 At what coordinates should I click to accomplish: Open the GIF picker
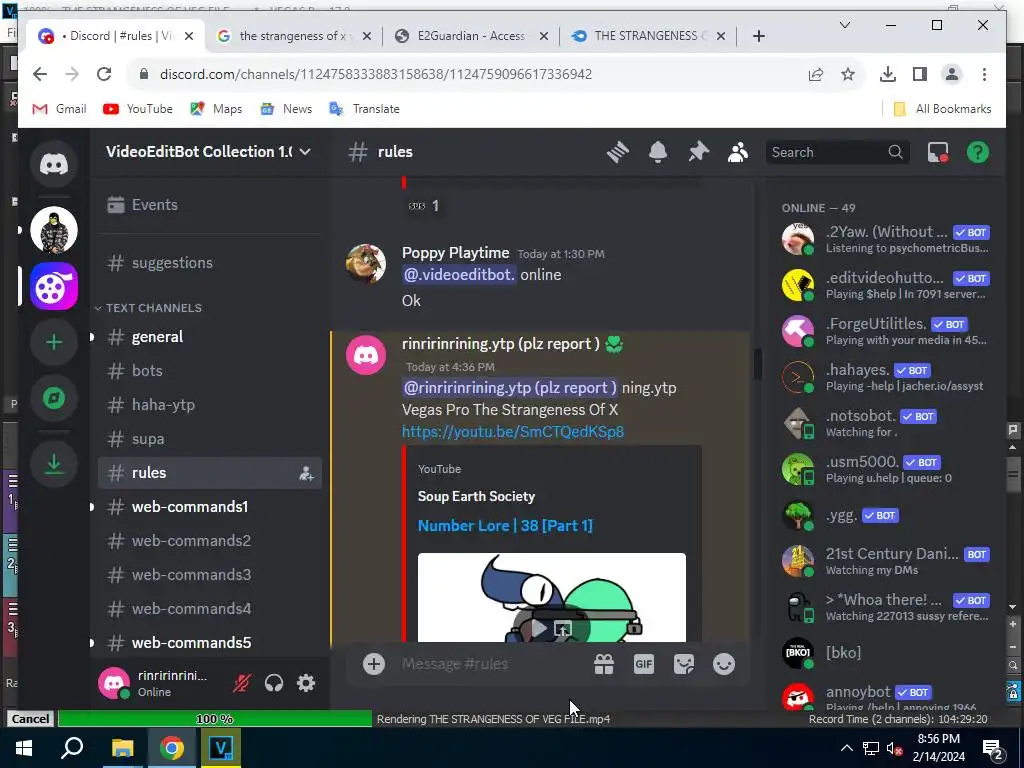click(x=644, y=664)
